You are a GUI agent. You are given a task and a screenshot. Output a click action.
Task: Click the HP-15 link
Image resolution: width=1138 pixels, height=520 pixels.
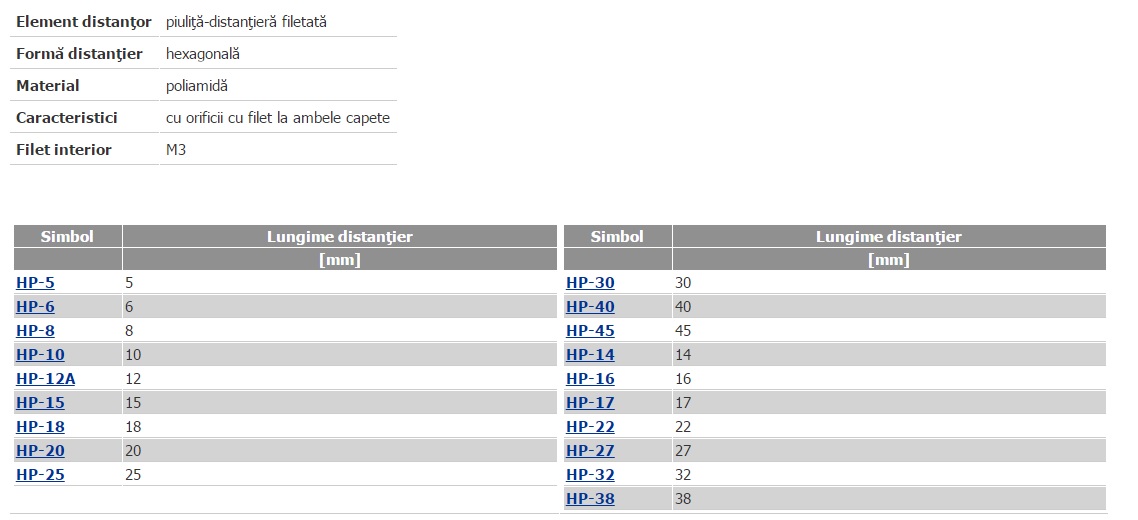point(40,403)
